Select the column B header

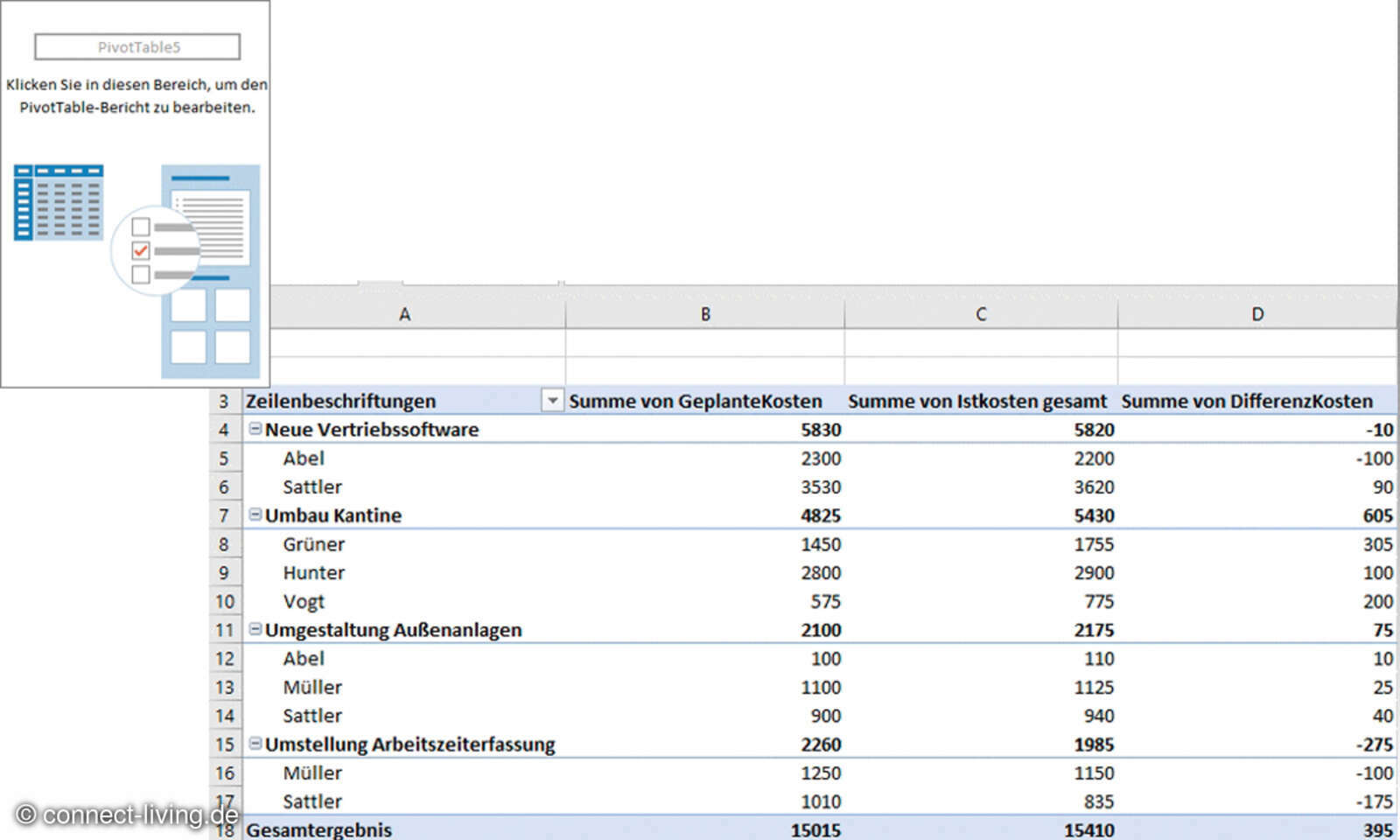point(705,312)
